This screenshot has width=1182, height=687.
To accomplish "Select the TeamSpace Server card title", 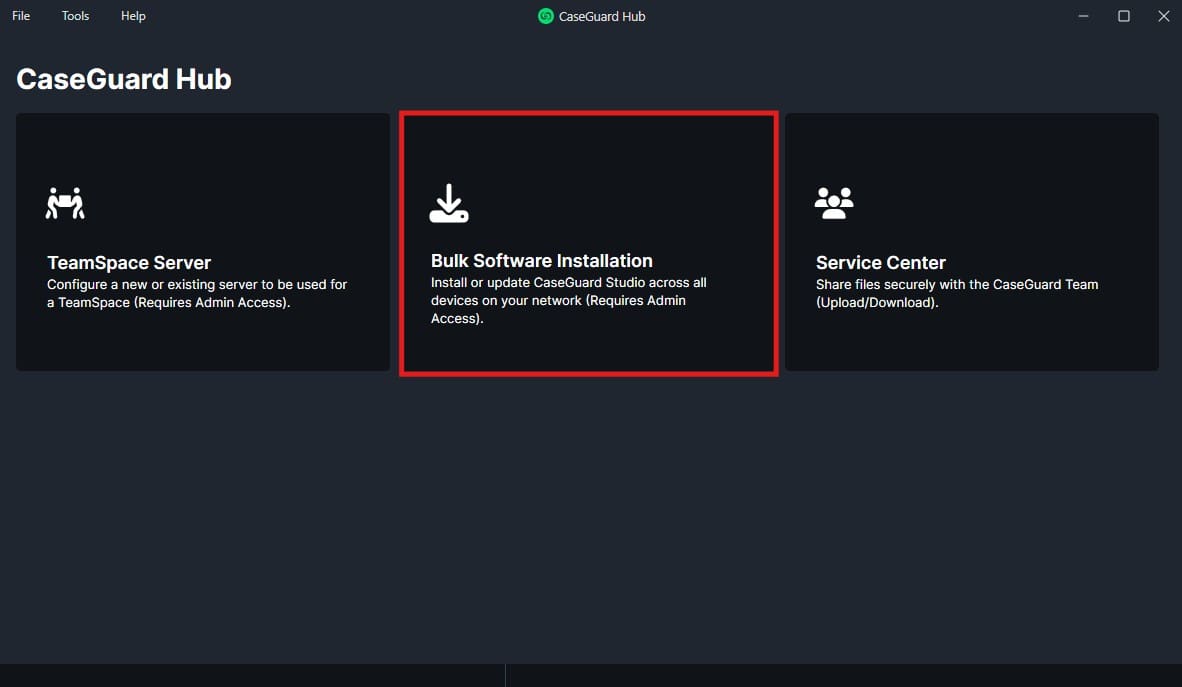I will (129, 263).
